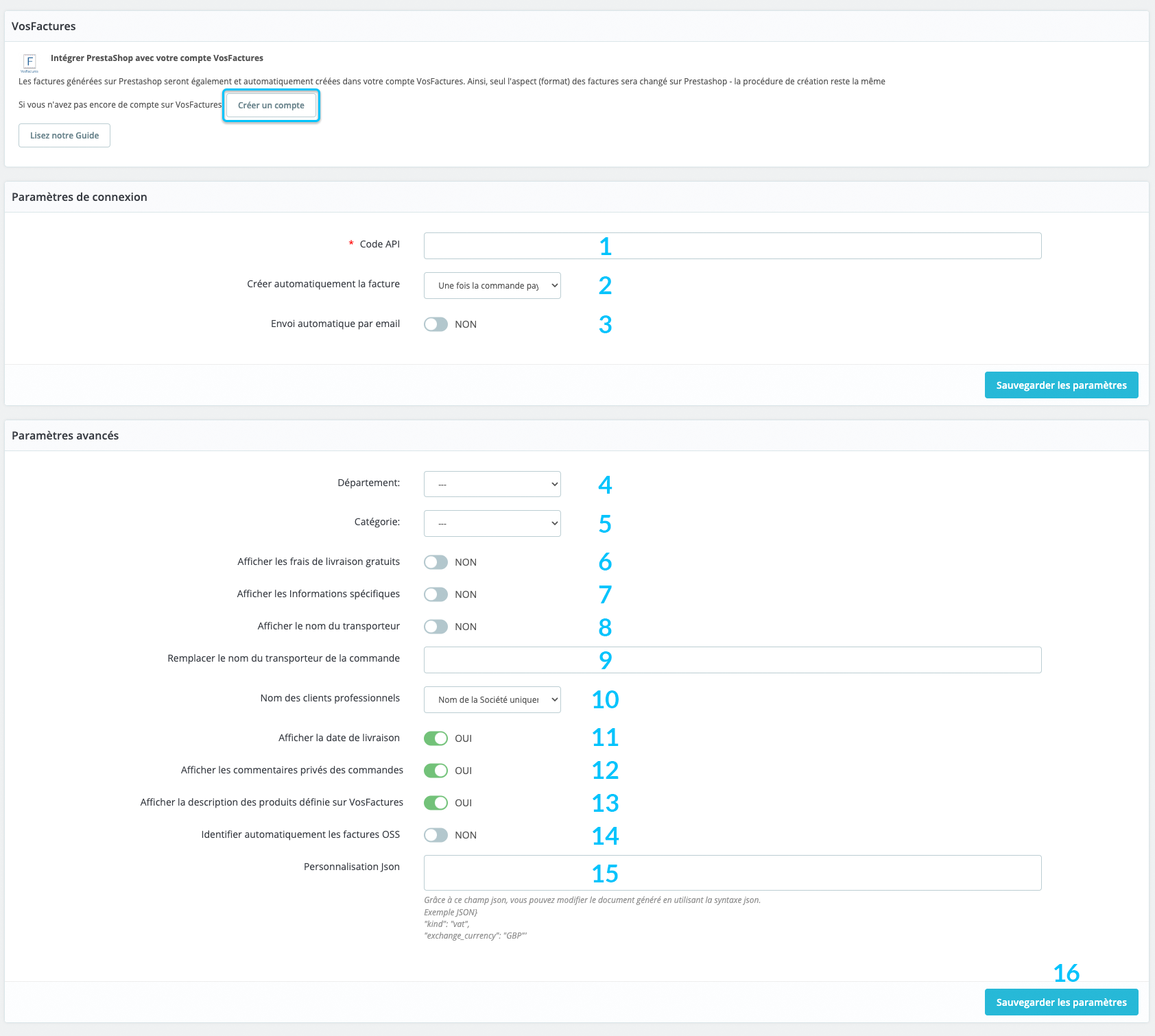1155x1036 pixels.
Task: Focus the Code API input field
Action: (x=733, y=246)
